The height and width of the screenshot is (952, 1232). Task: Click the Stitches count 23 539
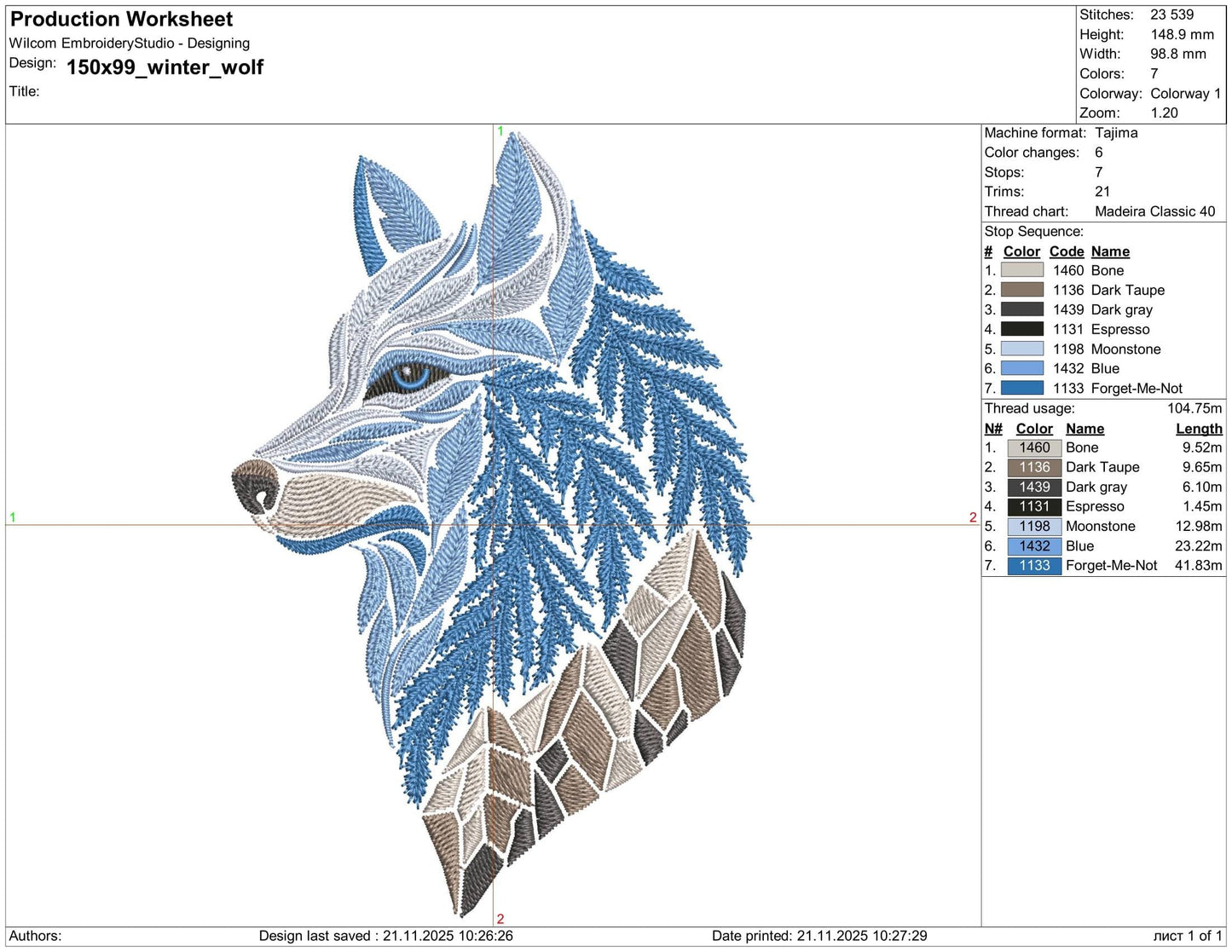coord(1171,14)
